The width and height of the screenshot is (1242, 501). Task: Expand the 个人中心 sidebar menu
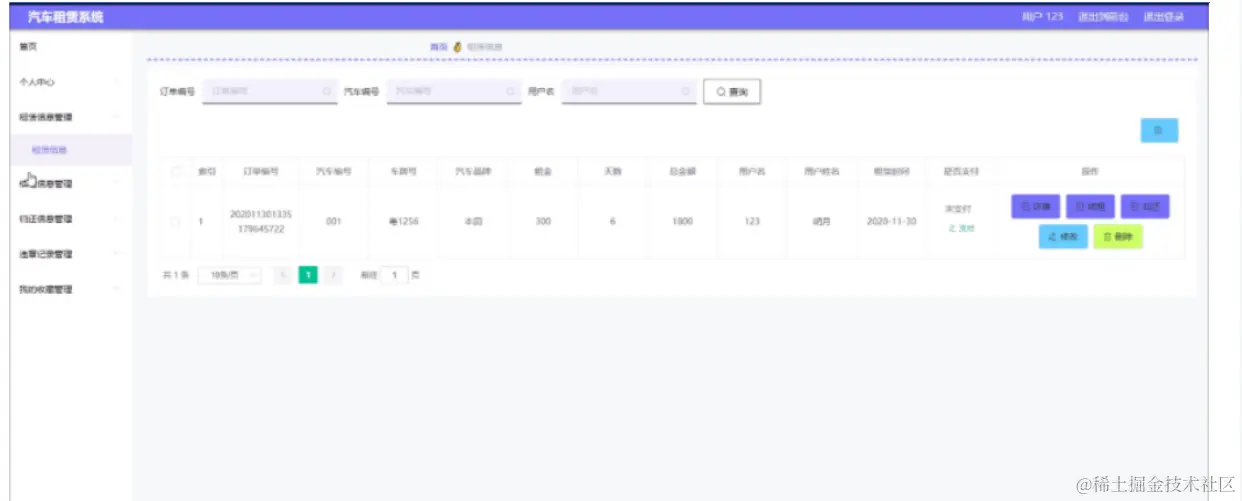pos(70,82)
